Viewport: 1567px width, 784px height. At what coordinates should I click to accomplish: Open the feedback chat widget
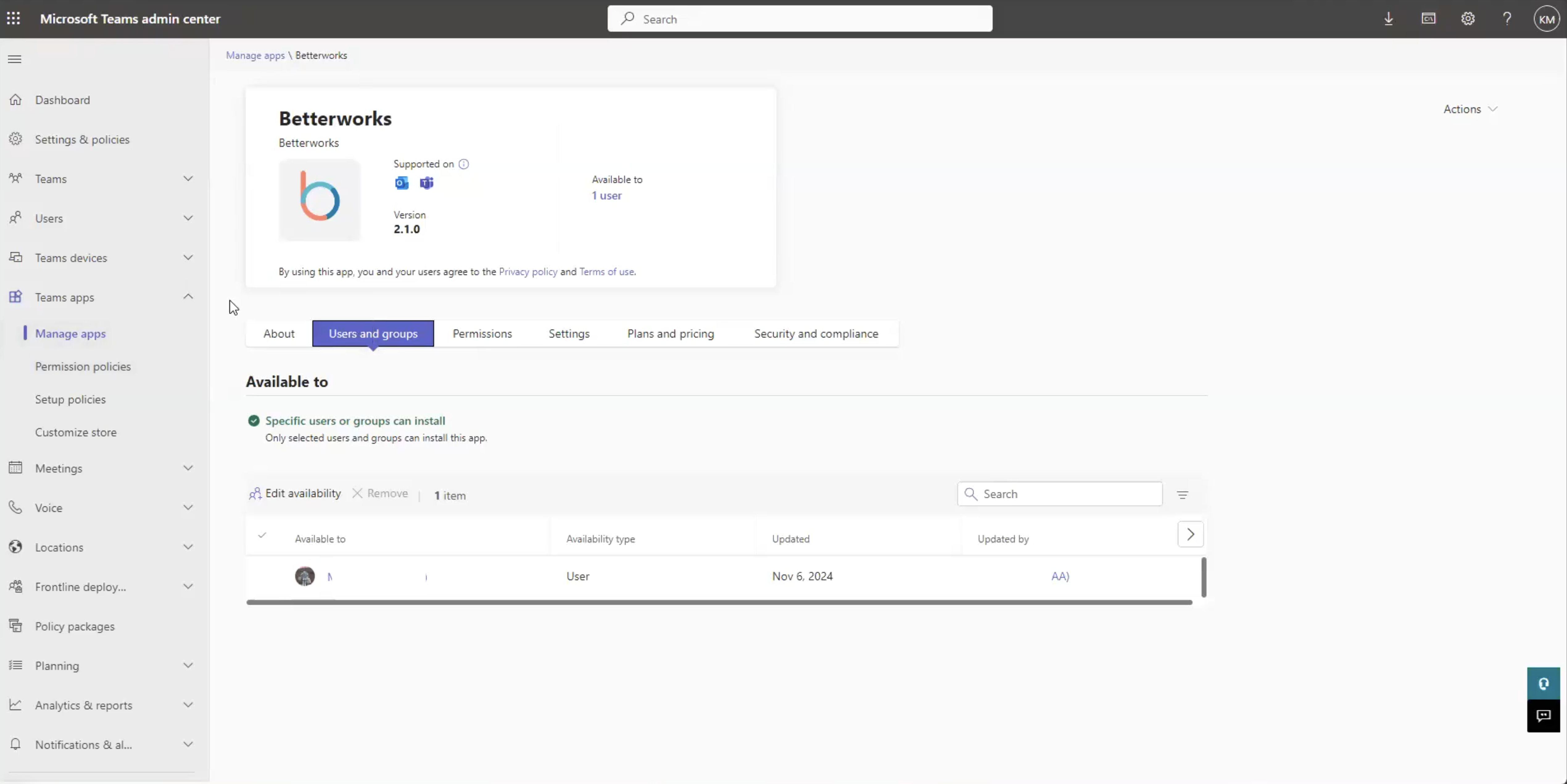[x=1543, y=716]
